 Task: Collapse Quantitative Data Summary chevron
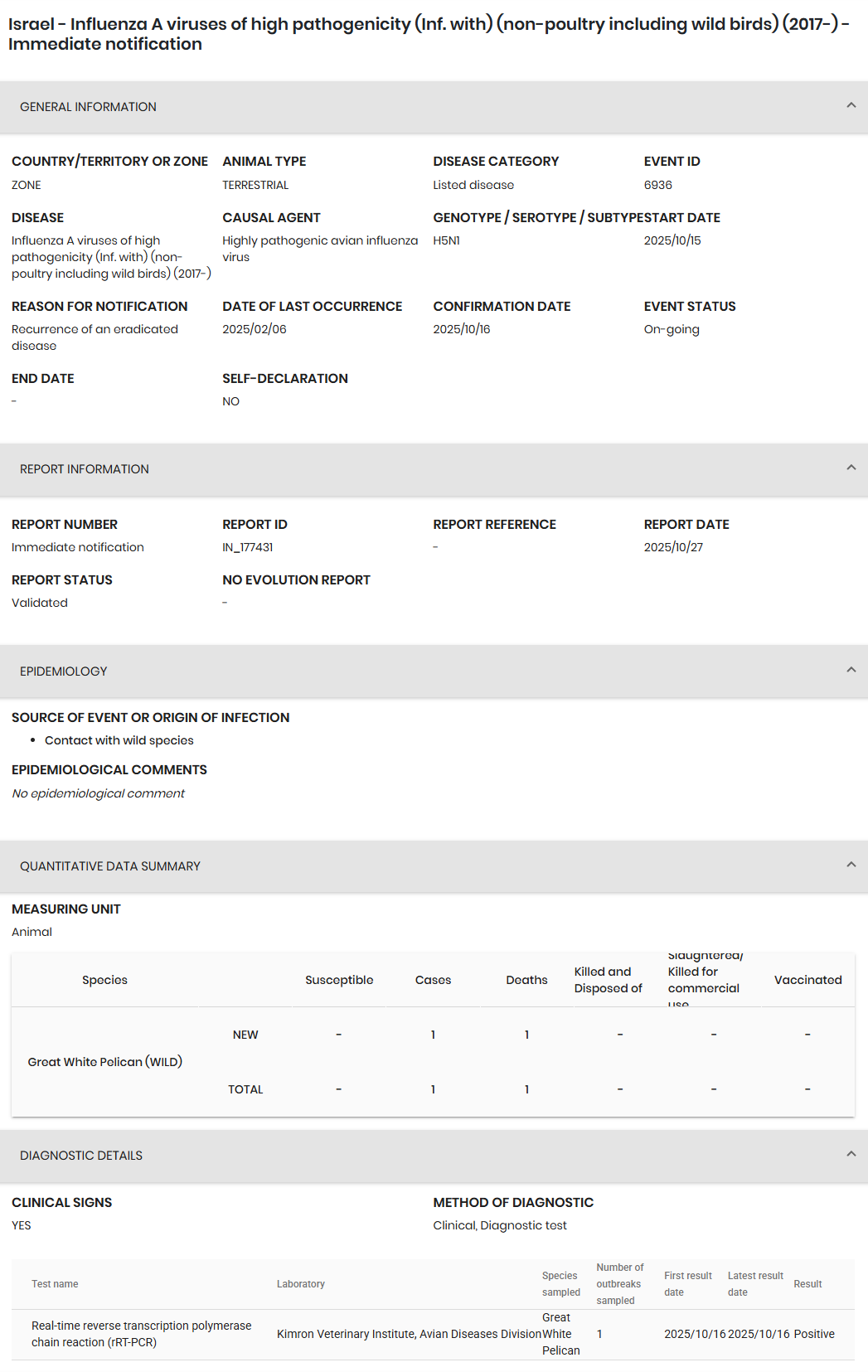(x=851, y=865)
